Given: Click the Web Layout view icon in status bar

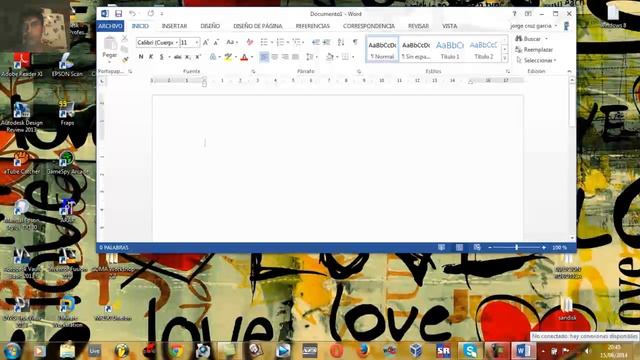Looking at the screenshot, I should [x=477, y=247].
